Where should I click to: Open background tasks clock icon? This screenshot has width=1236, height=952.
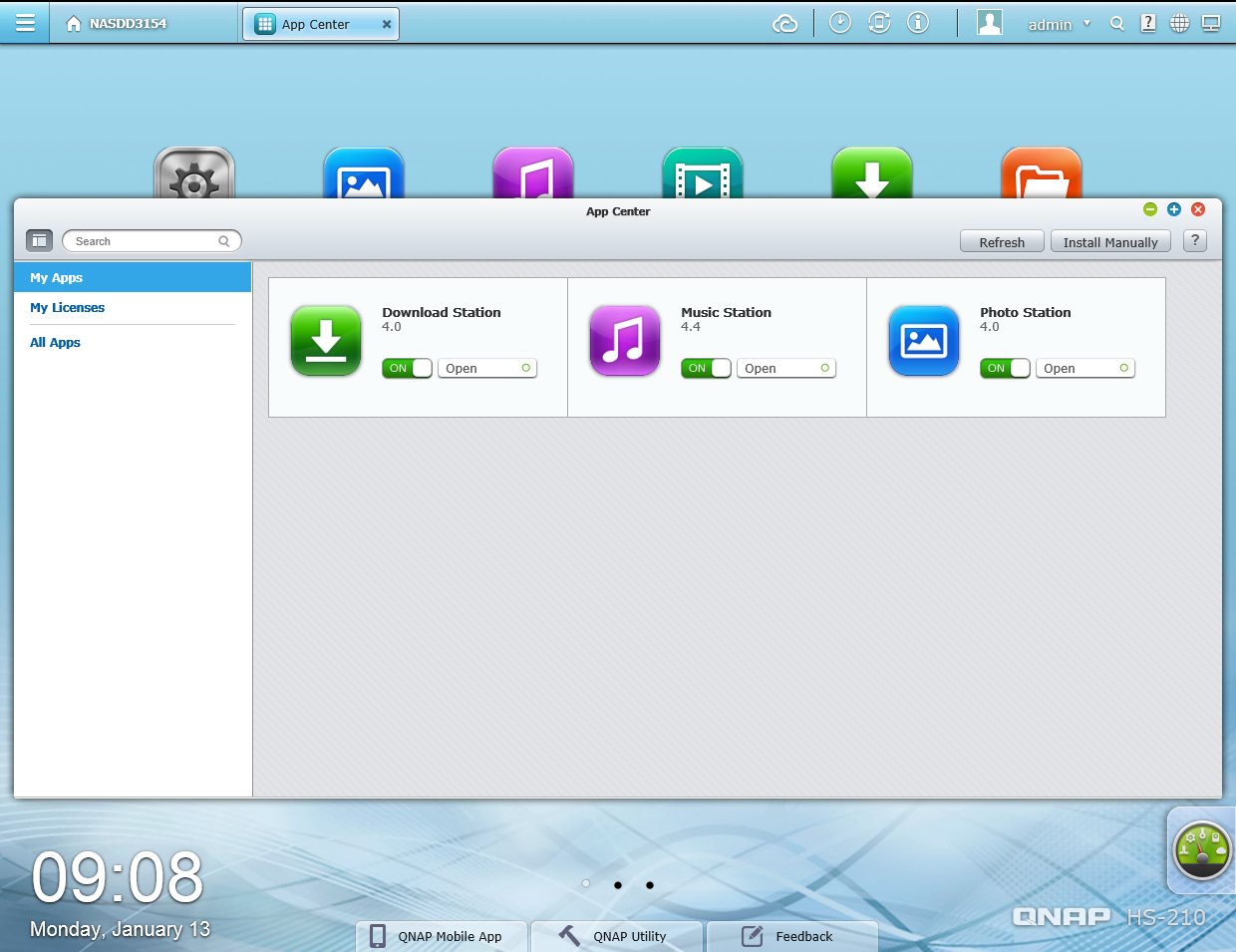coord(840,23)
